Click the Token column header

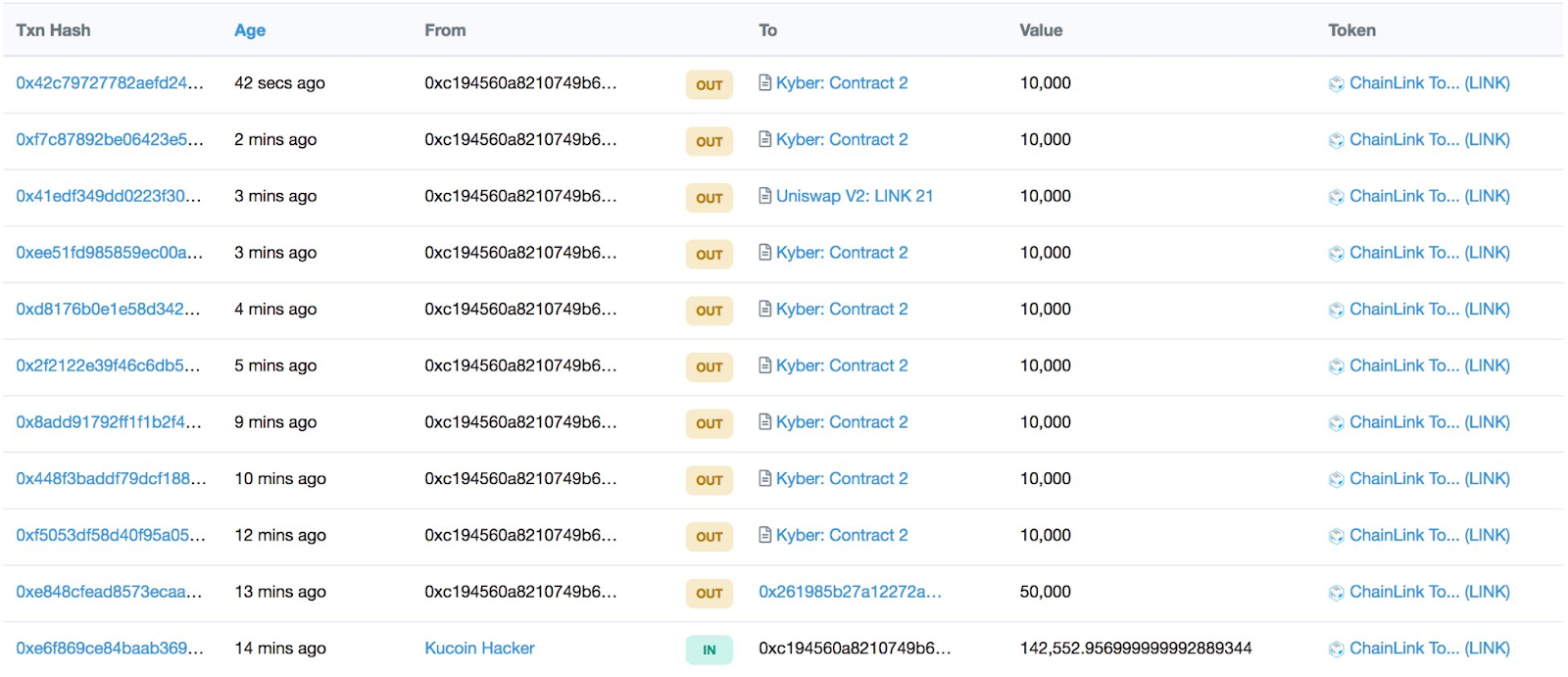[x=1352, y=30]
